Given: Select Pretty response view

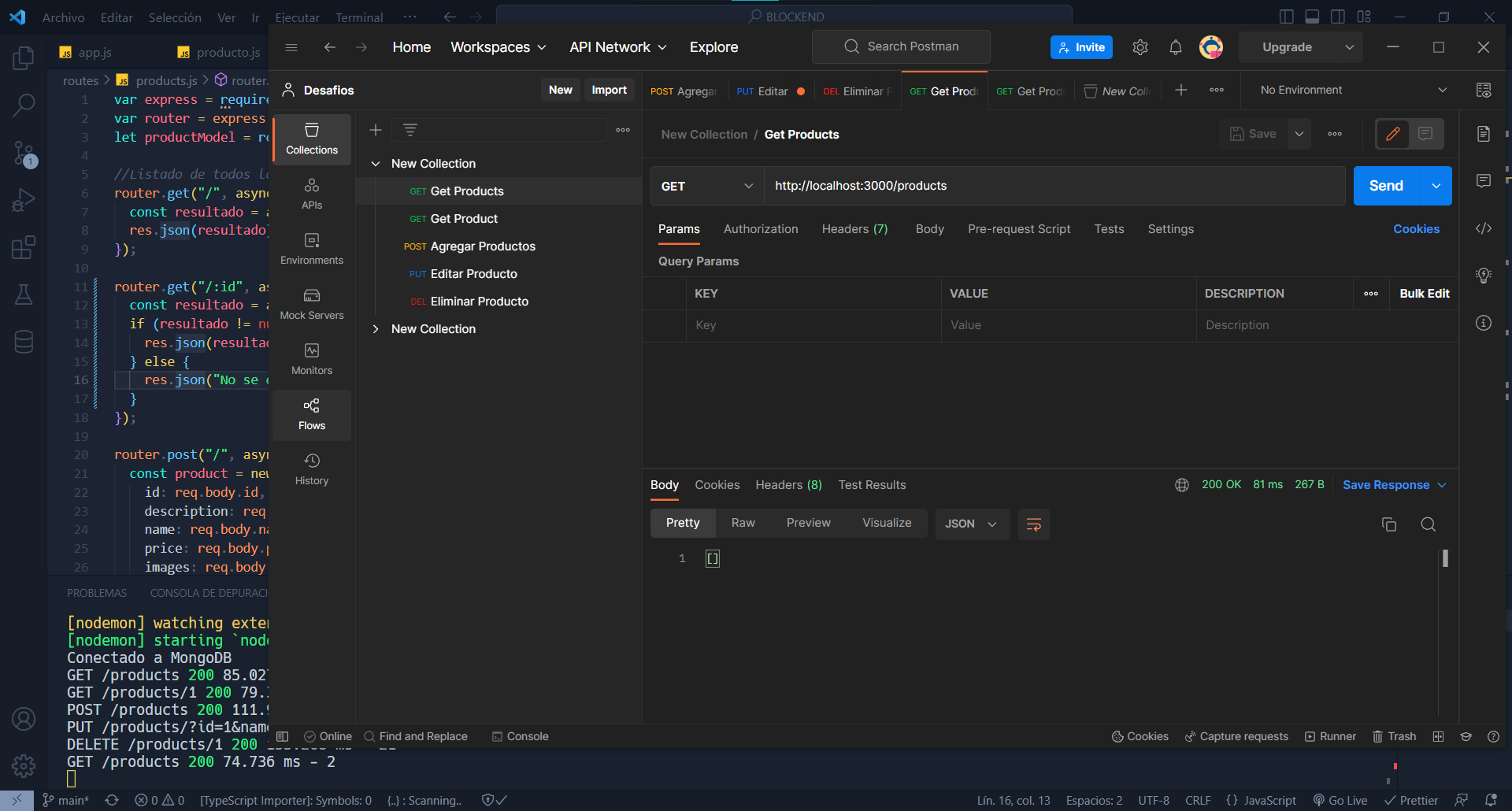Looking at the screenshot, I should coord(683,524).
